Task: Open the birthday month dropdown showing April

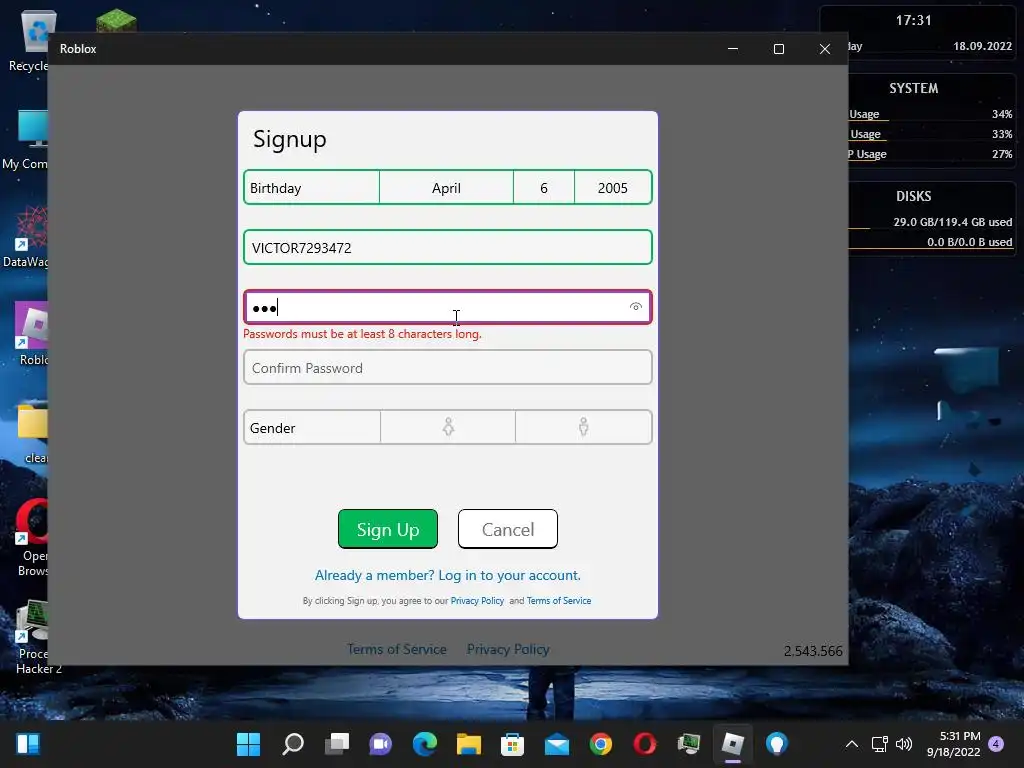Action: [x=446, y=188]
